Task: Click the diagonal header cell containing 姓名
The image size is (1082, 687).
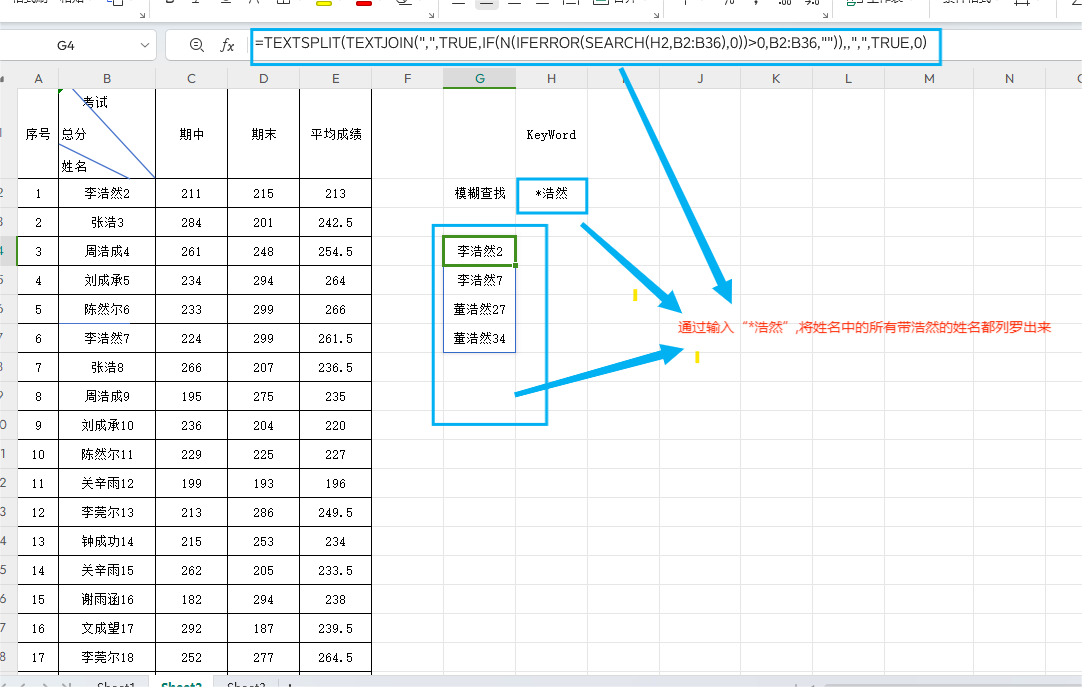Action: pos(107,134)
